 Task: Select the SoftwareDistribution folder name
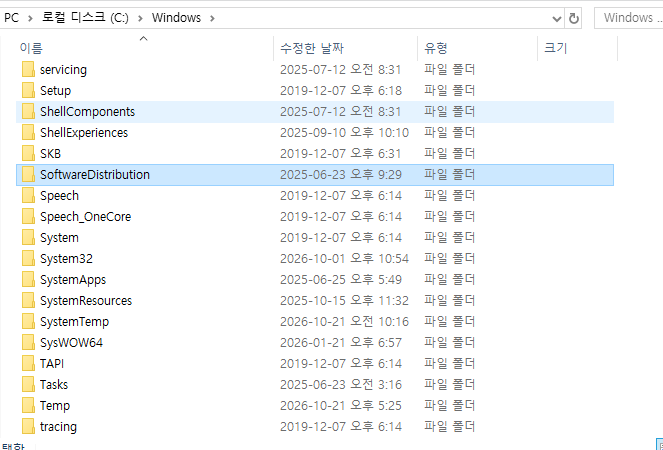[95, 175]
